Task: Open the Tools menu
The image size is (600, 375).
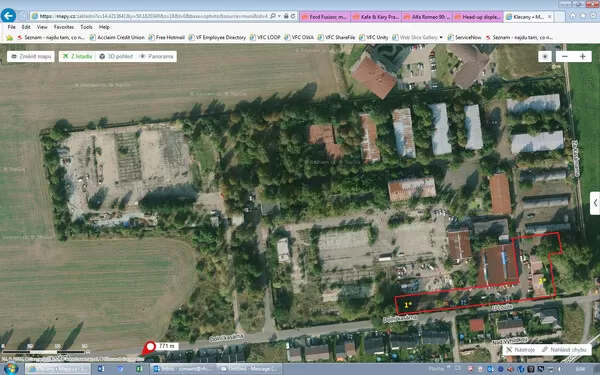Action: tap(86, 27)
